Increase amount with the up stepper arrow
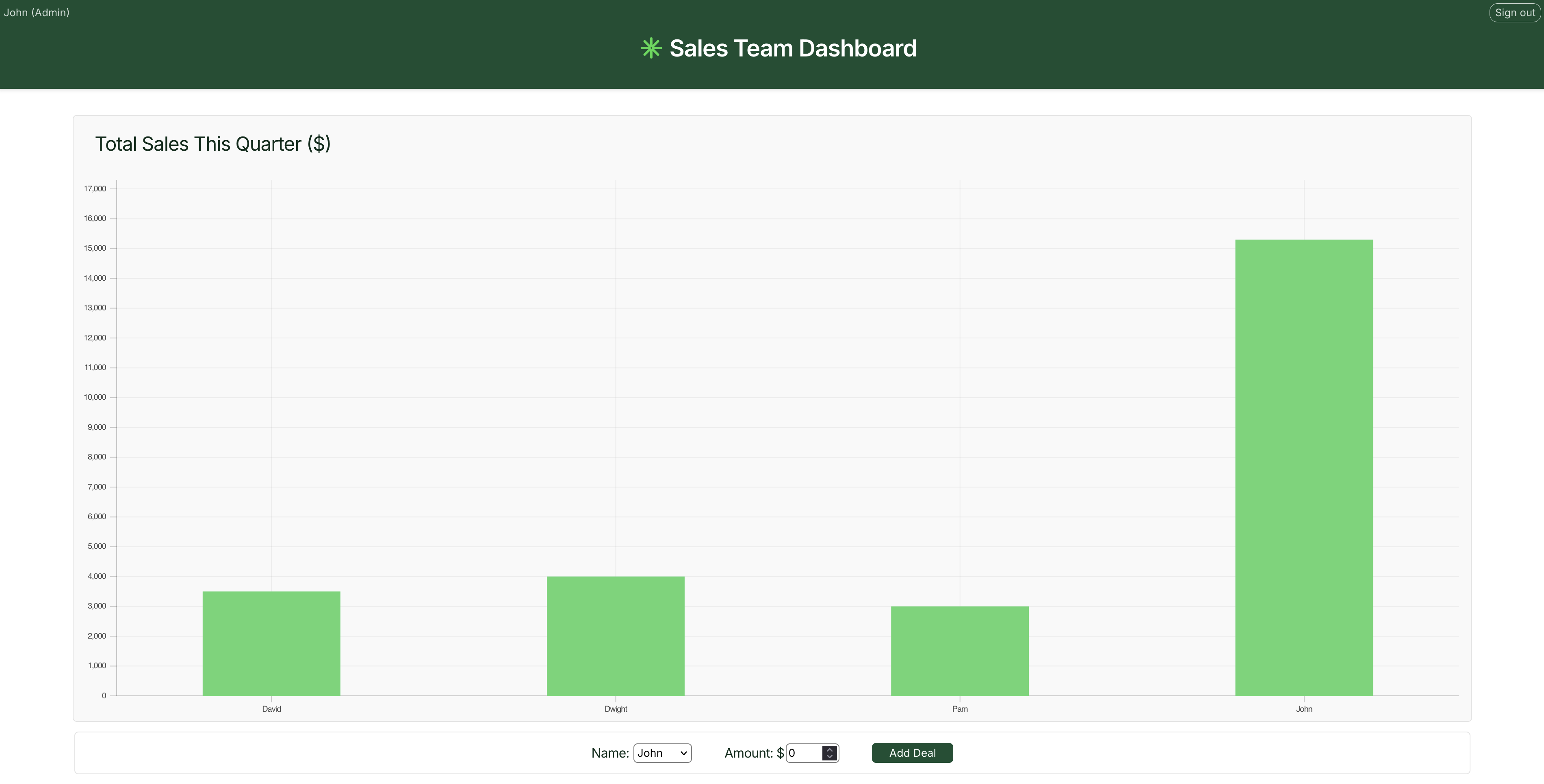 pyautogui.click(x=830, y=749)
